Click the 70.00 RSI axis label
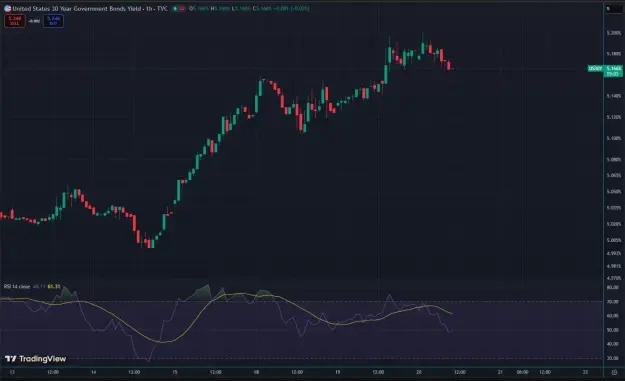This screenshot has width=625, height=381. coord(613,302)
